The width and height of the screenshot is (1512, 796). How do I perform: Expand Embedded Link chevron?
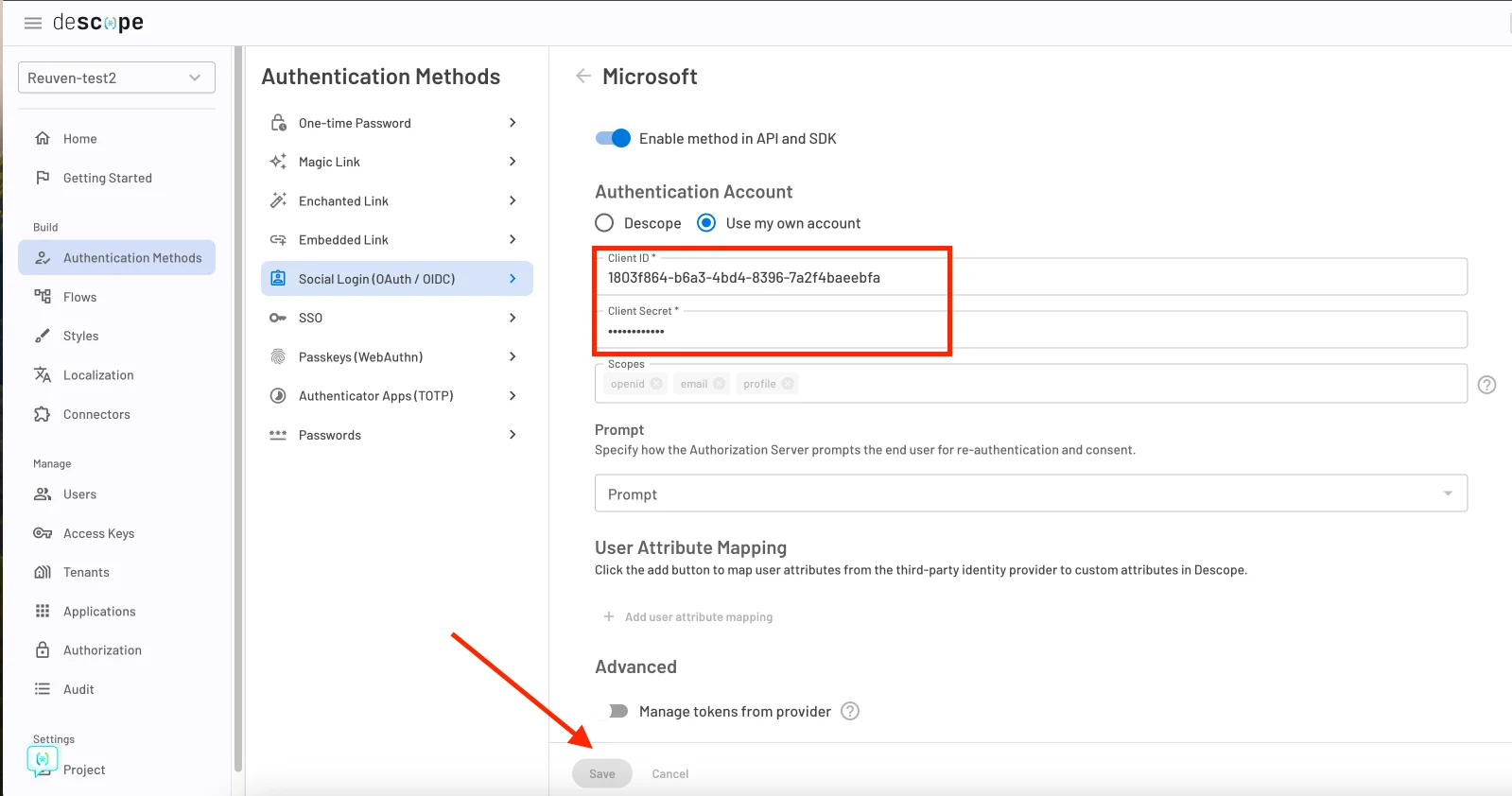513,239
